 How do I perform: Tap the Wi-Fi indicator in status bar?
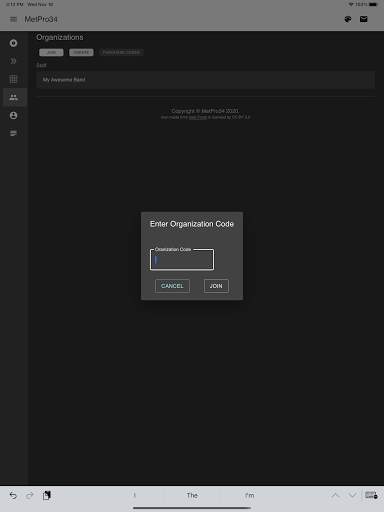[351, 5]
